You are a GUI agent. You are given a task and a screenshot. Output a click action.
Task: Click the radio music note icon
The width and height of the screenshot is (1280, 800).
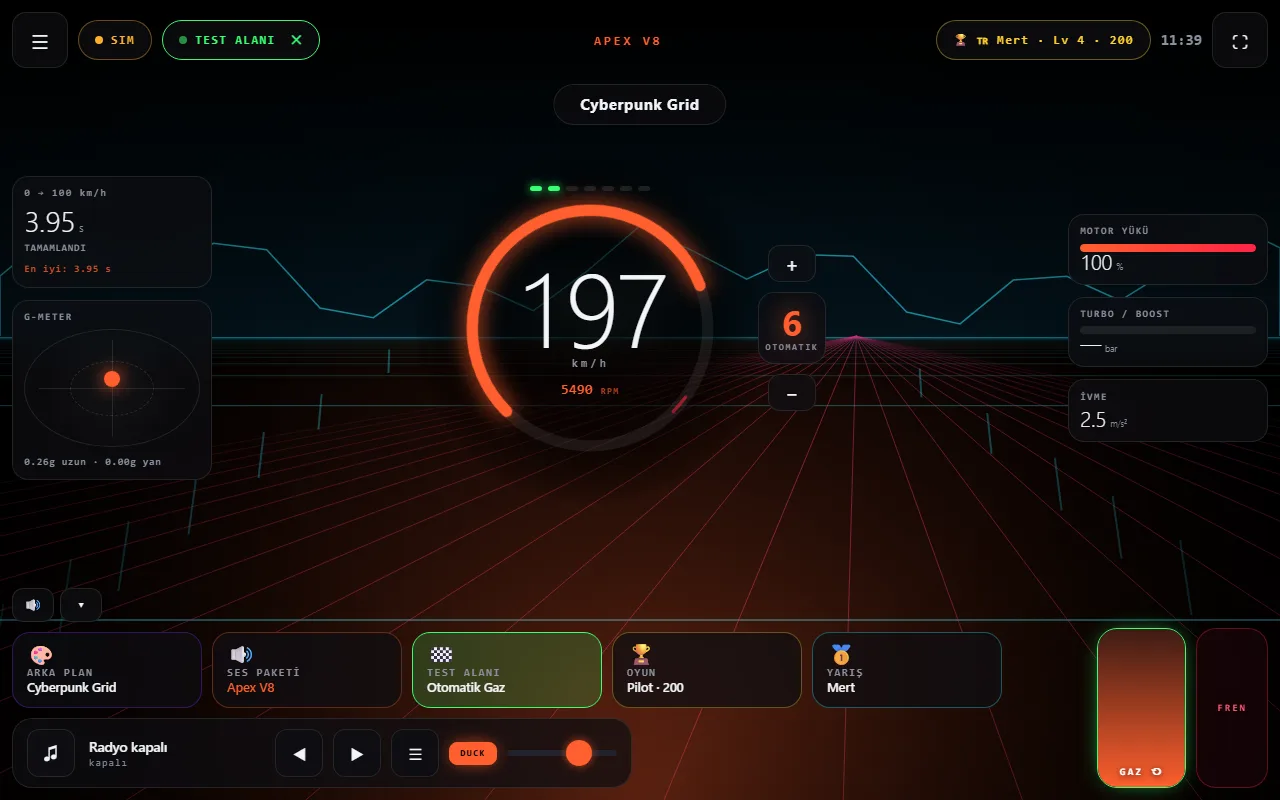pos(51,753)
